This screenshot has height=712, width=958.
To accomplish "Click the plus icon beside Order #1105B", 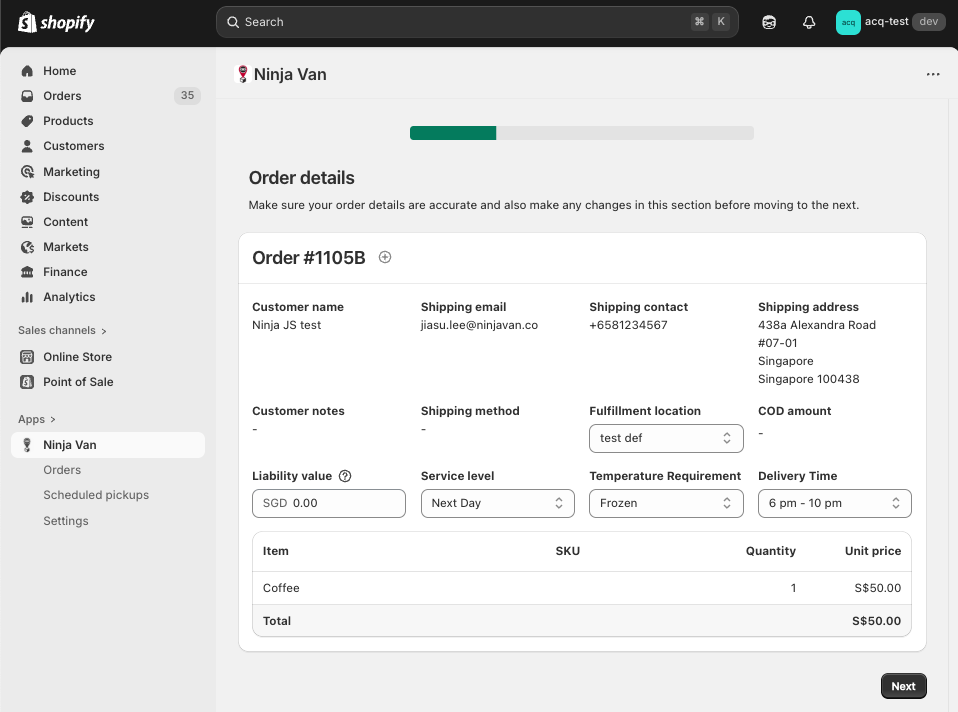I will 385,257.
